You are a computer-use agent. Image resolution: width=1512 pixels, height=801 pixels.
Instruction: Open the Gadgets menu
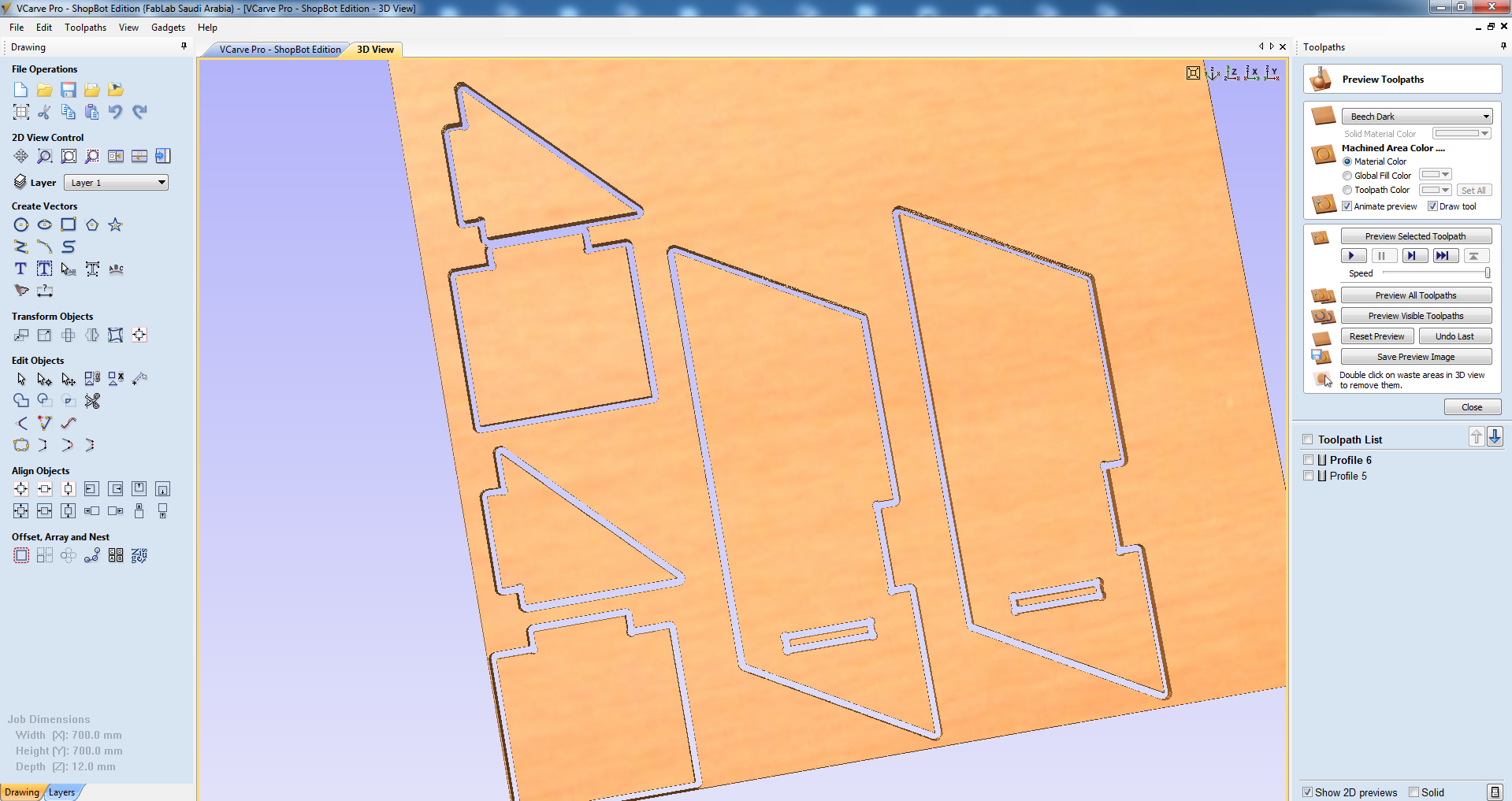[x=168, y=28]
